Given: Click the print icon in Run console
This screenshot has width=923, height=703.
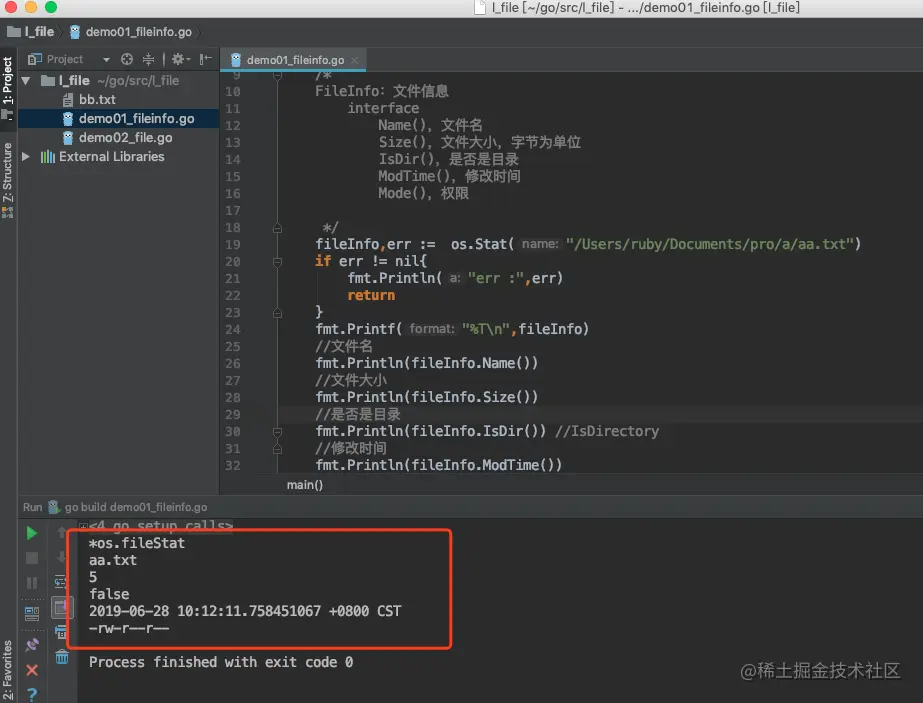Looking at the screenshot, I should [x=60, y=632].
